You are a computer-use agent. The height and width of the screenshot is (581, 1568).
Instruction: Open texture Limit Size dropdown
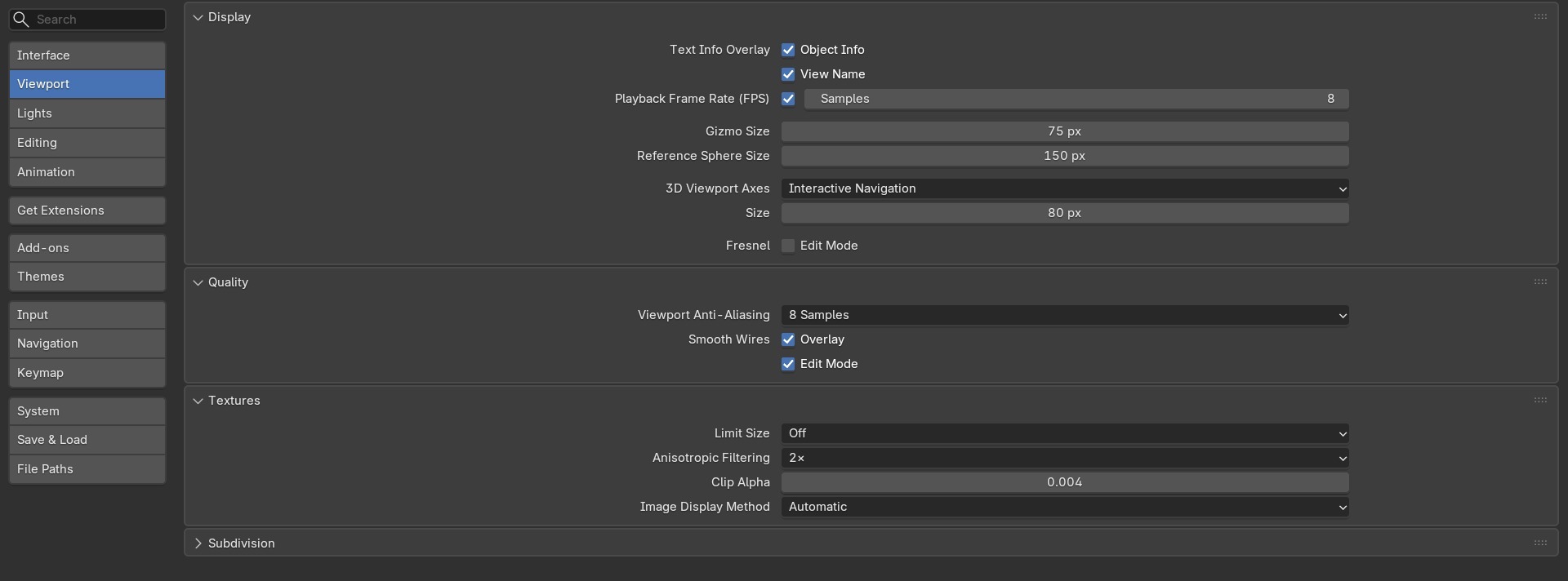tap(1065, 433)
